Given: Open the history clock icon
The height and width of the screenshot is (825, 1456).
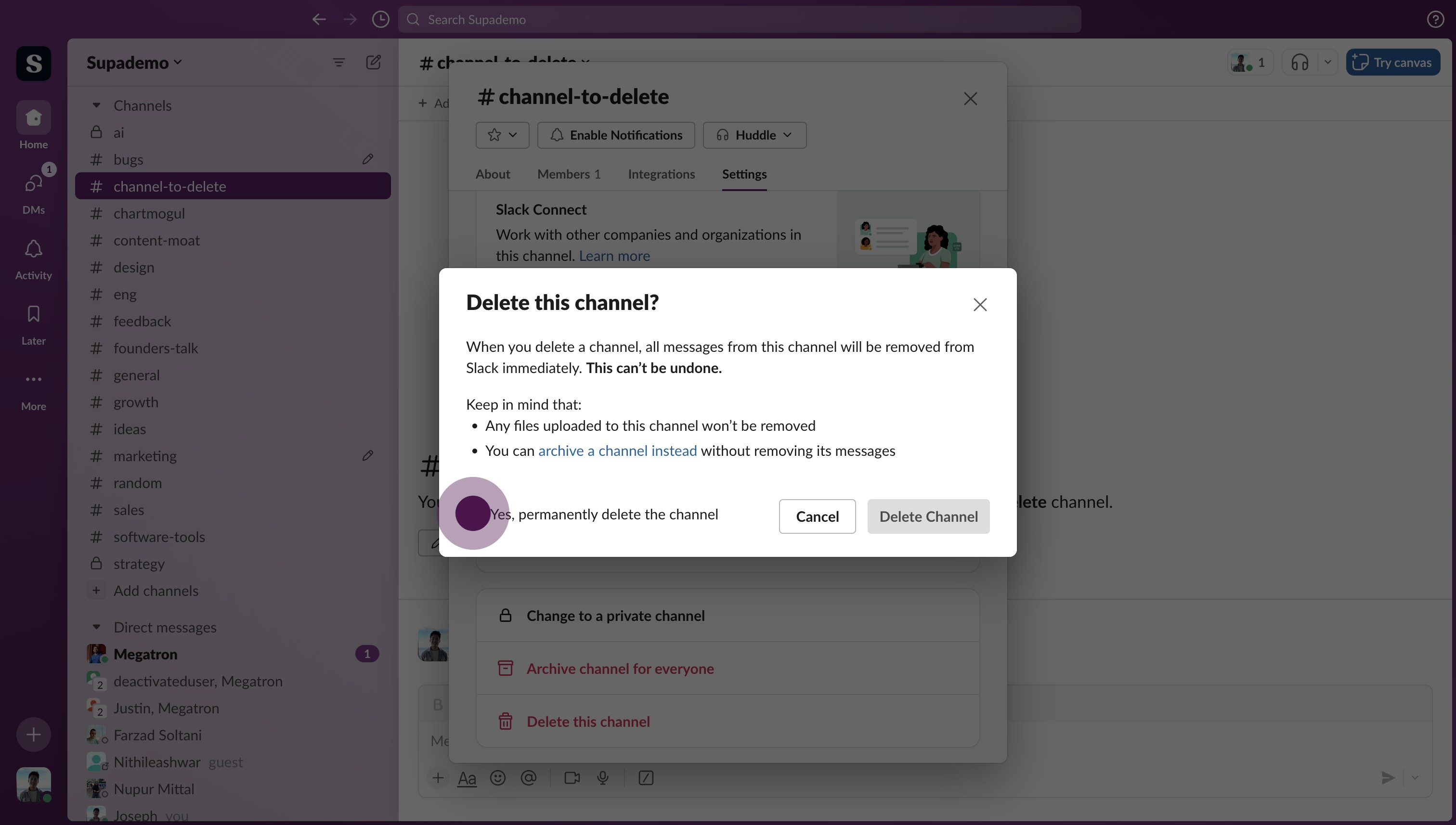Looking at the screenshot, I should click(380, 19).
